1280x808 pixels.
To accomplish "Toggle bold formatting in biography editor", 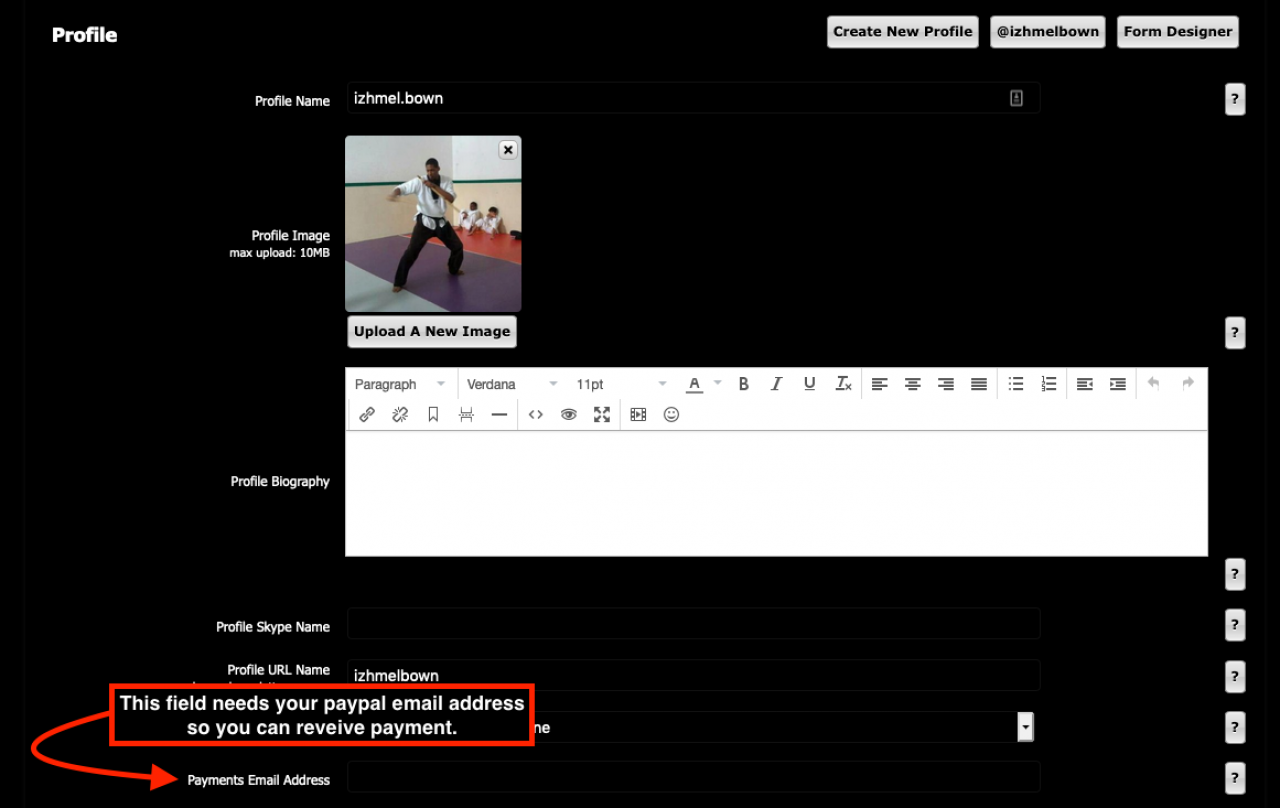I will [743, 384].
